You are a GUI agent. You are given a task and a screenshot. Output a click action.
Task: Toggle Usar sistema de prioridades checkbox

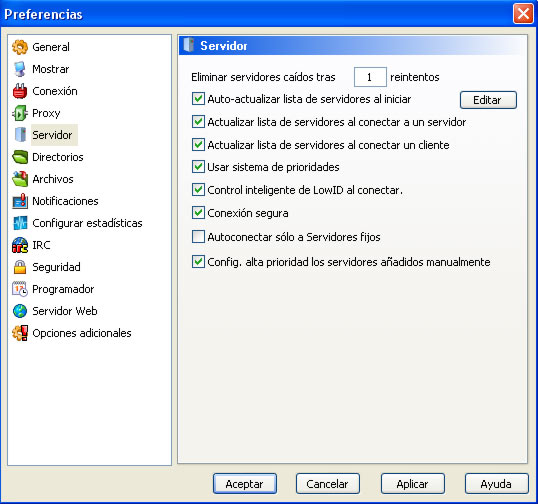198,167
